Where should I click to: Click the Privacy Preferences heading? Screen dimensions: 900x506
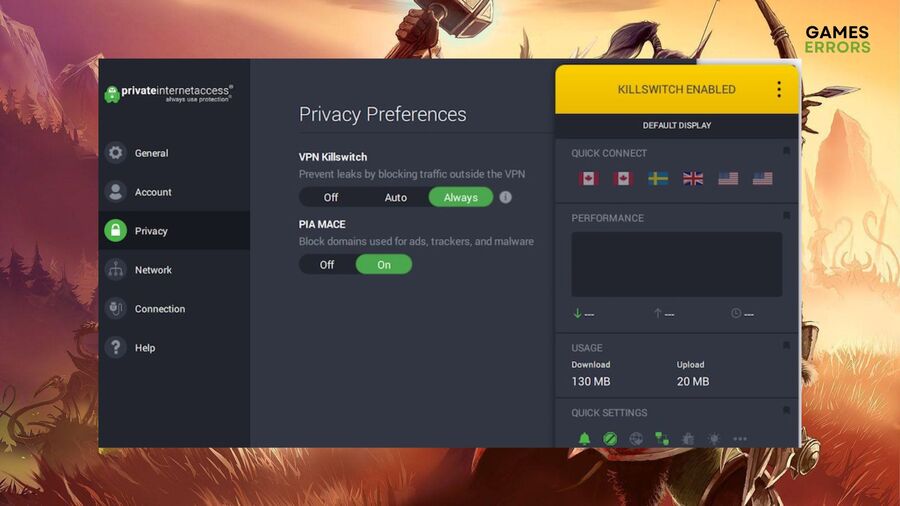[383, 114]
